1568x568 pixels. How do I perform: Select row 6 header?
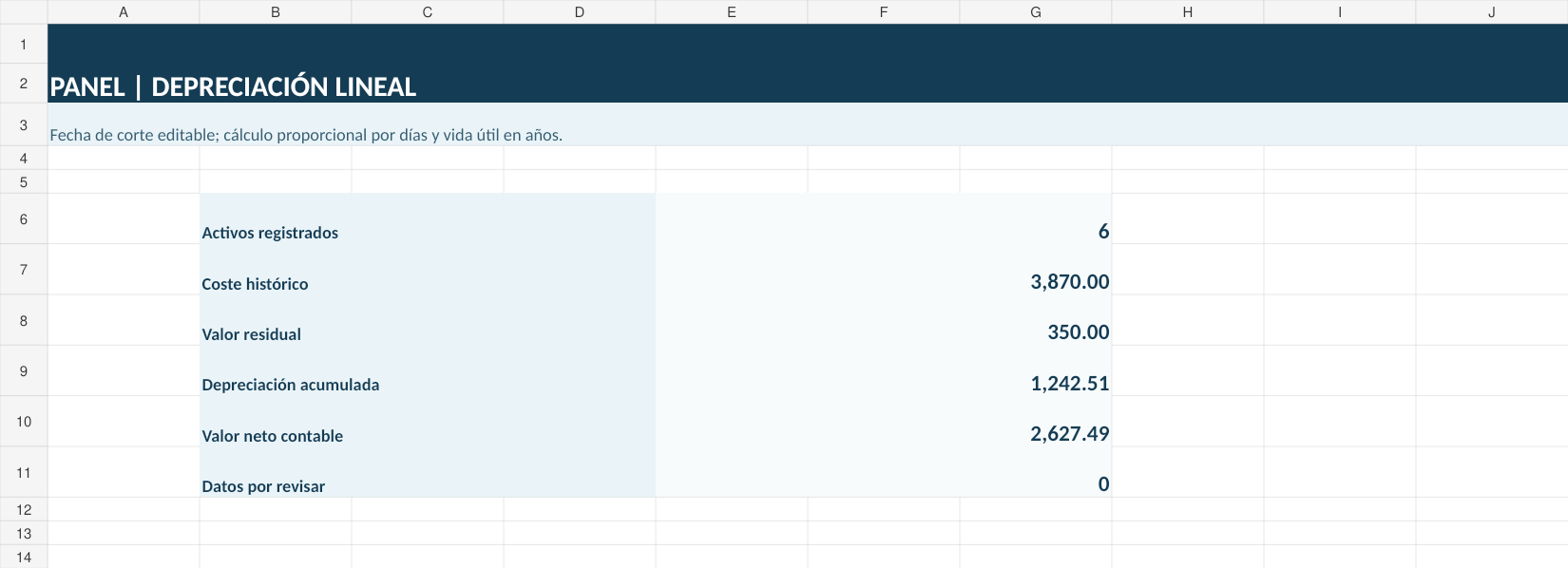point(24,218)
